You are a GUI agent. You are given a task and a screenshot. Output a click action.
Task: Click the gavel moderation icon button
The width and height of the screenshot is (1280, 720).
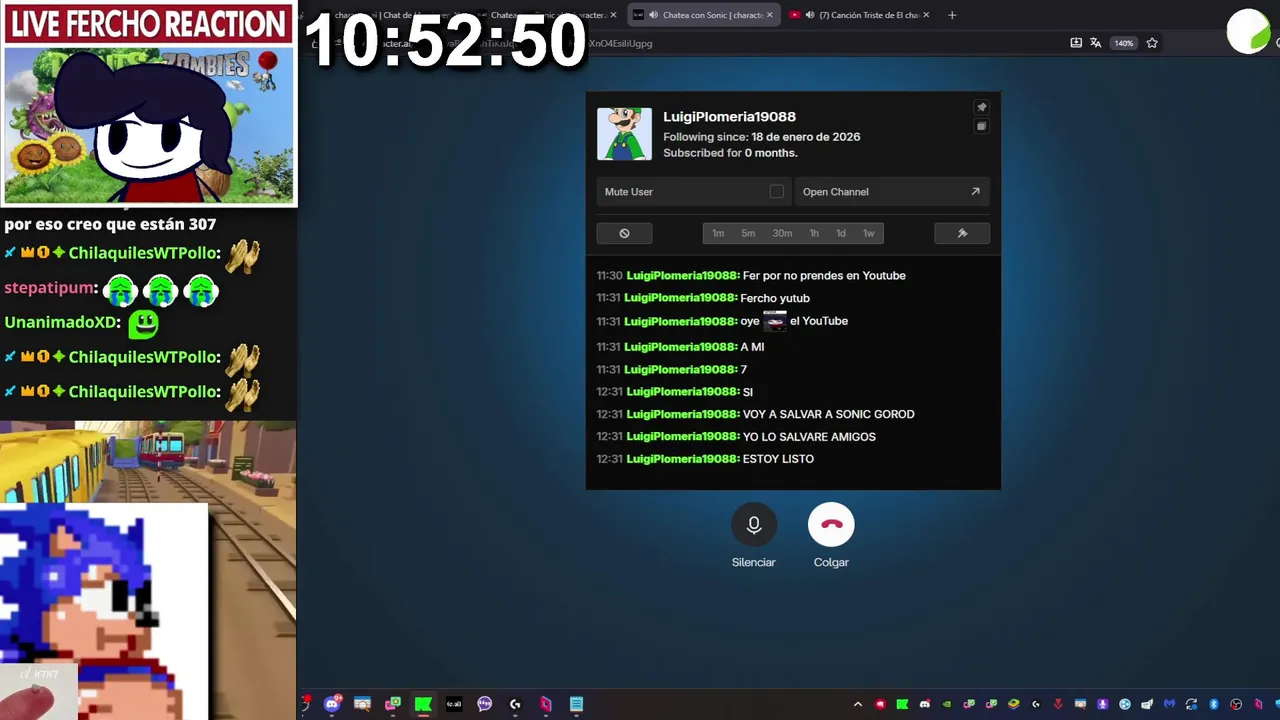[x=962, y=233]
